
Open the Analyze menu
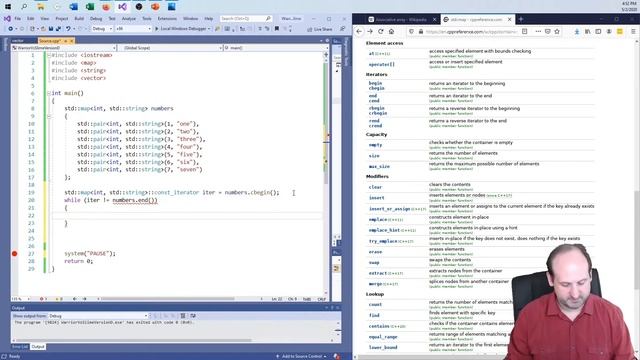click(129, 19)
